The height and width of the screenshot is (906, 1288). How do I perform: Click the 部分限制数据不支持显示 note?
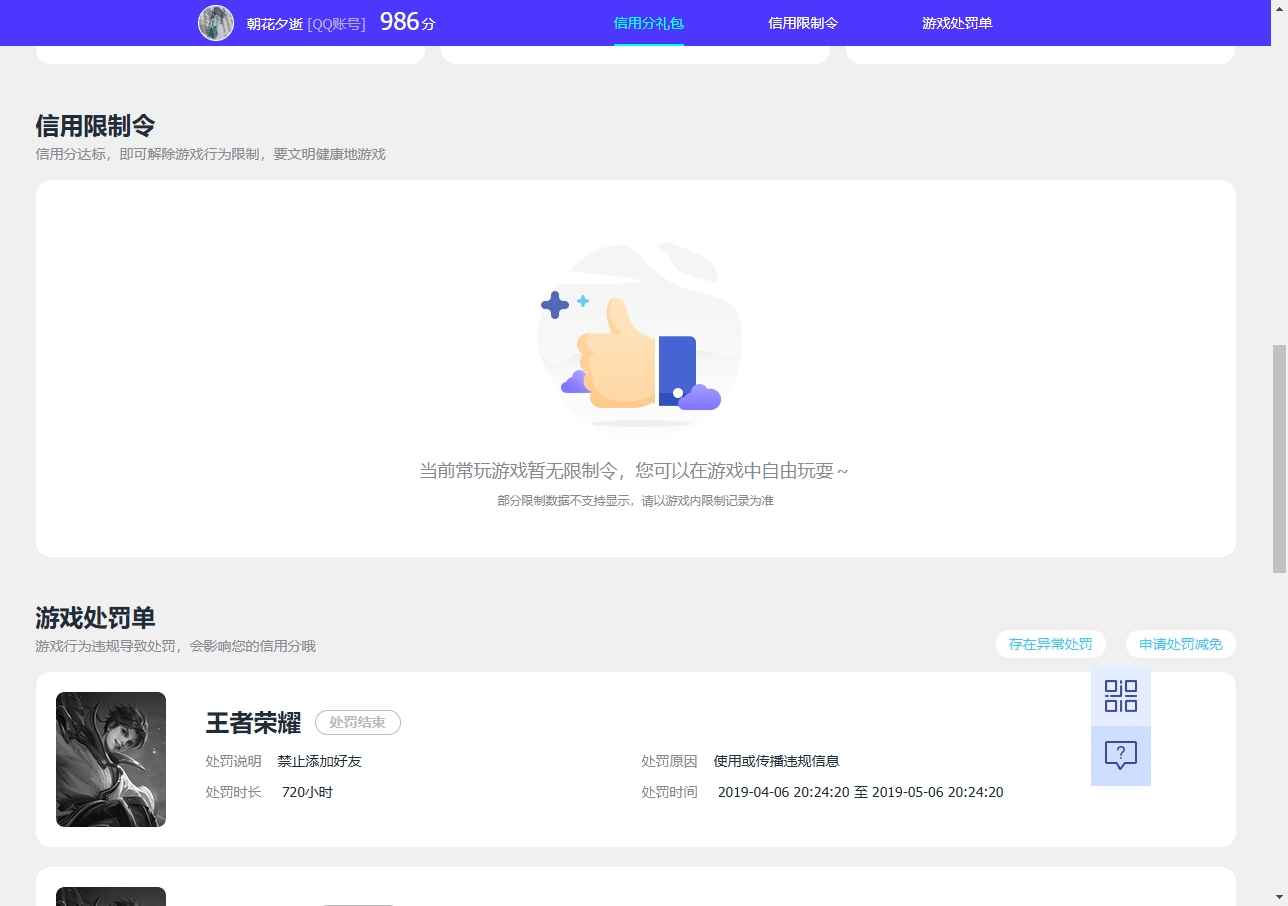635,500
